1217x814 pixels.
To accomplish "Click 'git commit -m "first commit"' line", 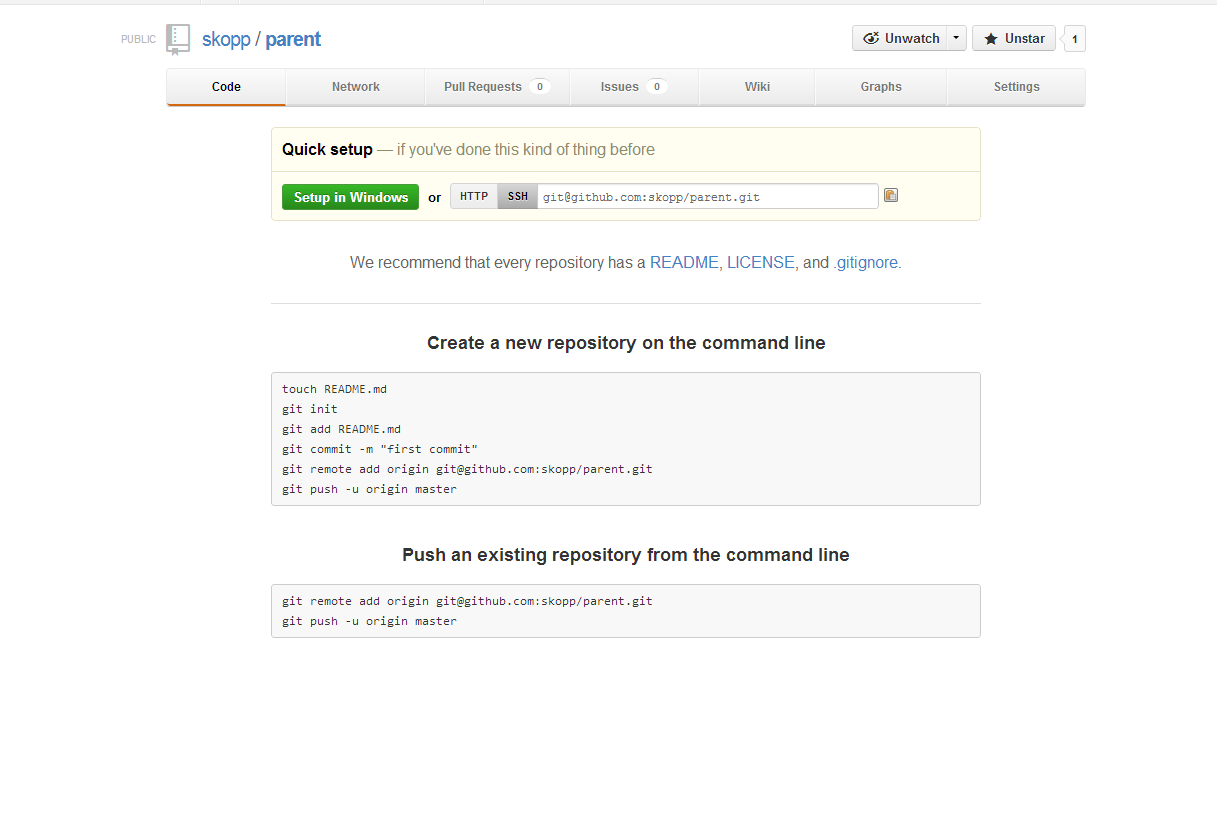I will pos(380,449).
